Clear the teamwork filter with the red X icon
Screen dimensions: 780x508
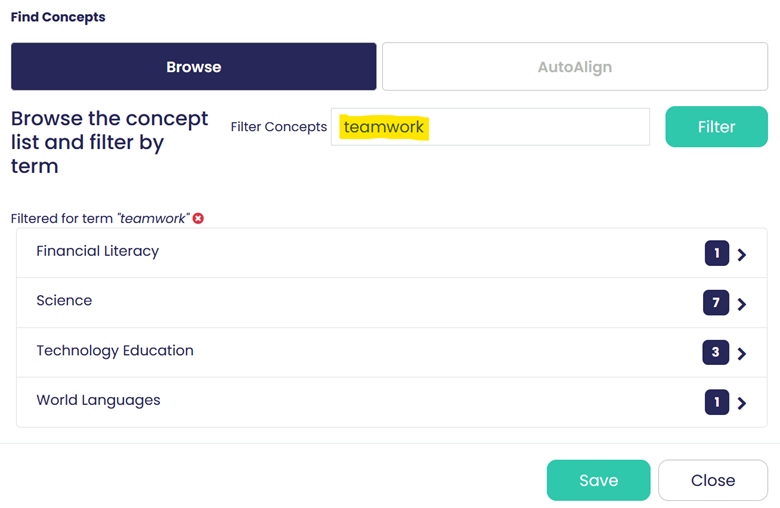(198, 218)
